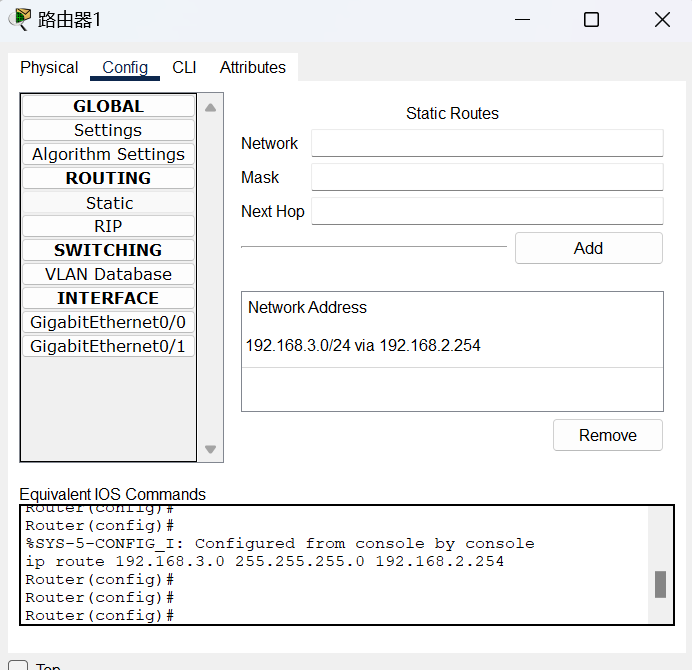692x670 pixels.
Task: Open Algorithm Settings in the sidebar
Action: (108, 154)
